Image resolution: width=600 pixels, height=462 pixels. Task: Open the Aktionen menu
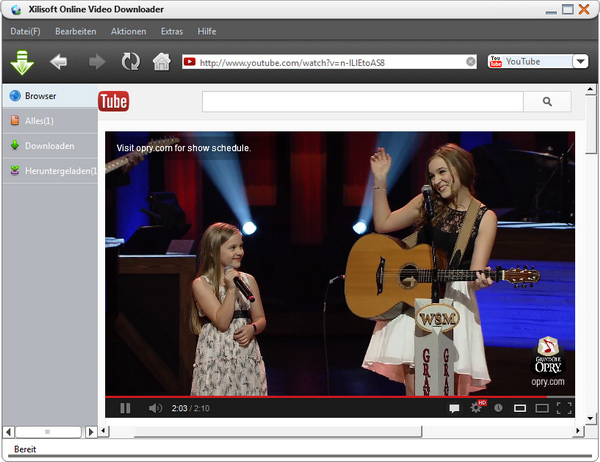[129, 31]
